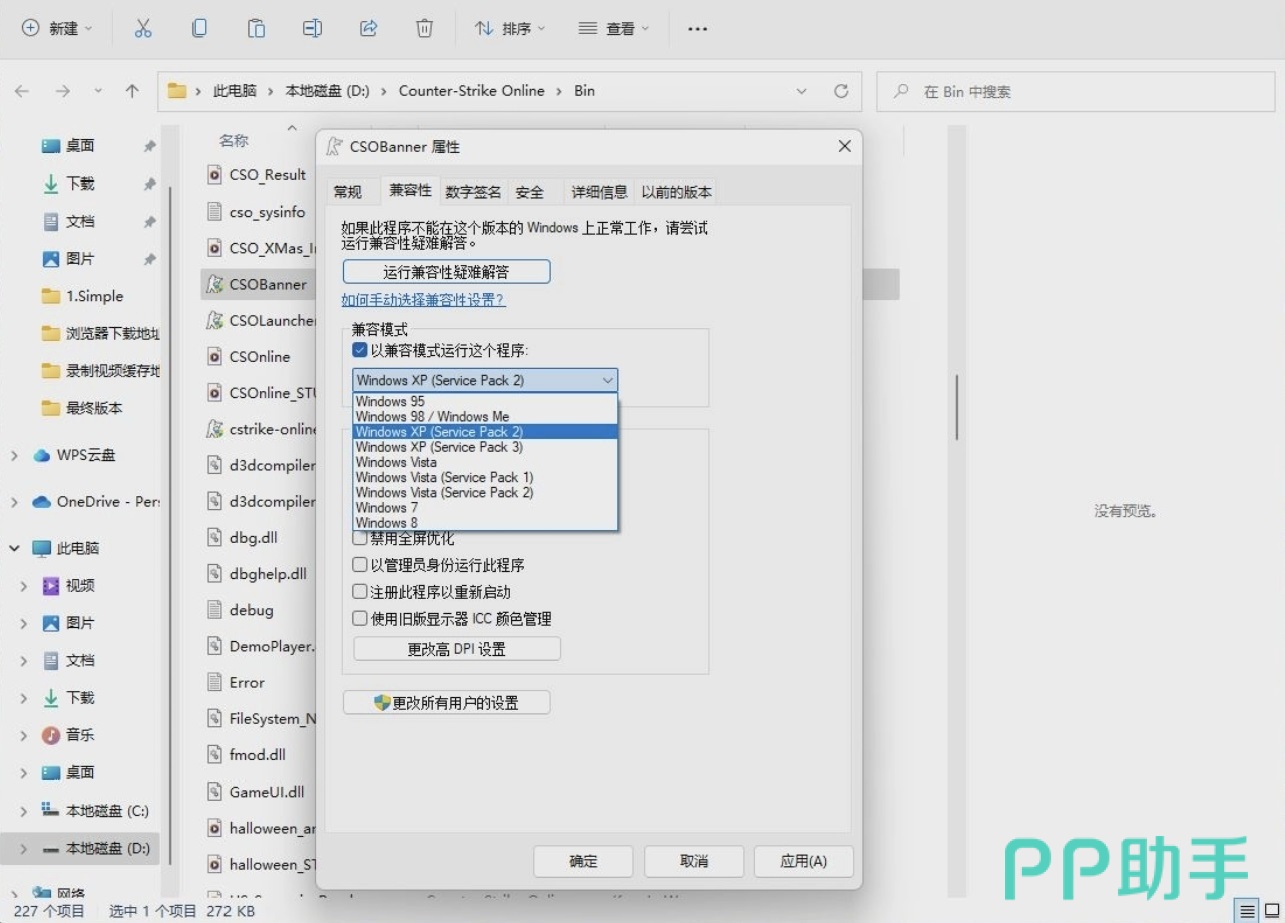Choose Windows XP (Service Pack 3) option

(x=485, y=447)
